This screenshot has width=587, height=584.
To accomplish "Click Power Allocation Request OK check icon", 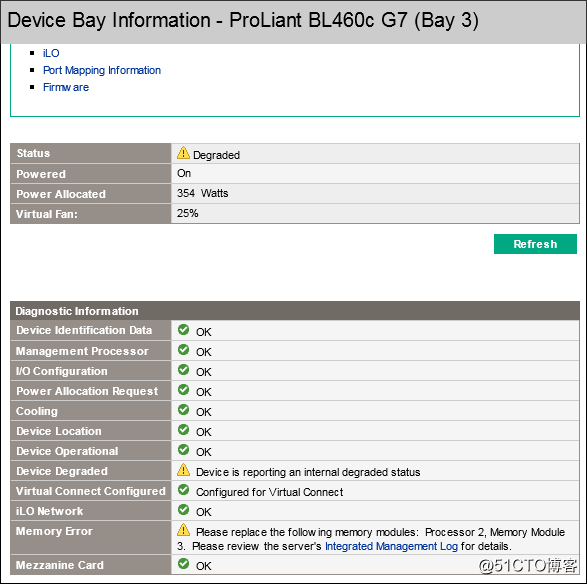I will [183, 390].
